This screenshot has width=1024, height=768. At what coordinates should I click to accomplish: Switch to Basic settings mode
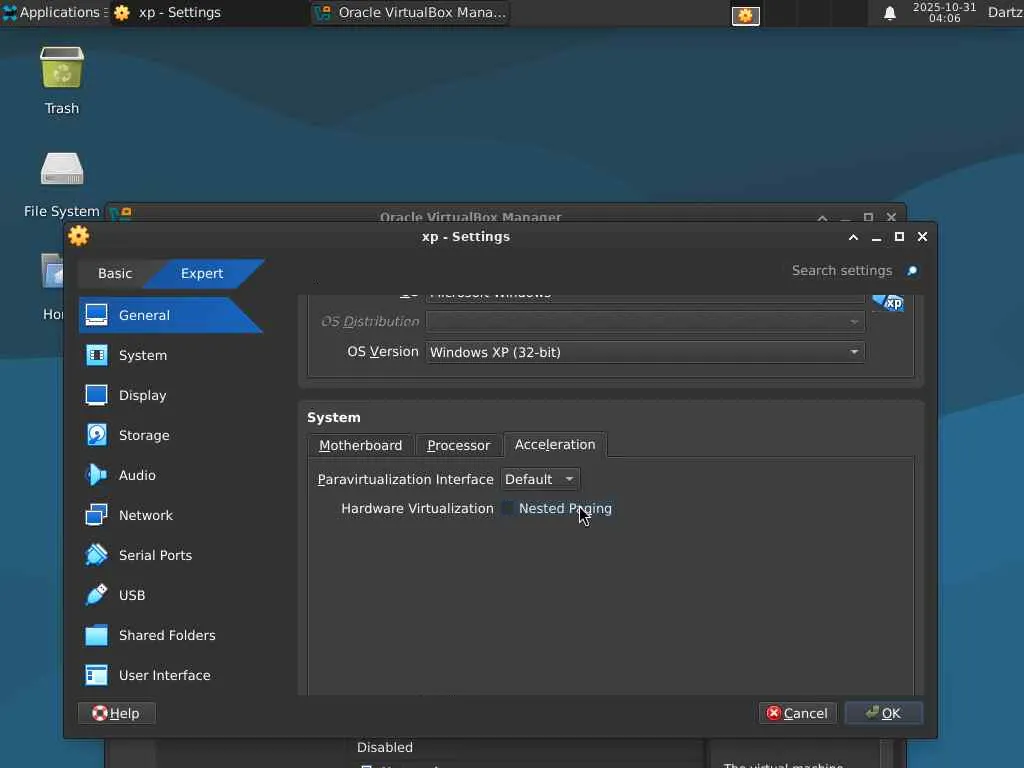(x=115, y=274)
